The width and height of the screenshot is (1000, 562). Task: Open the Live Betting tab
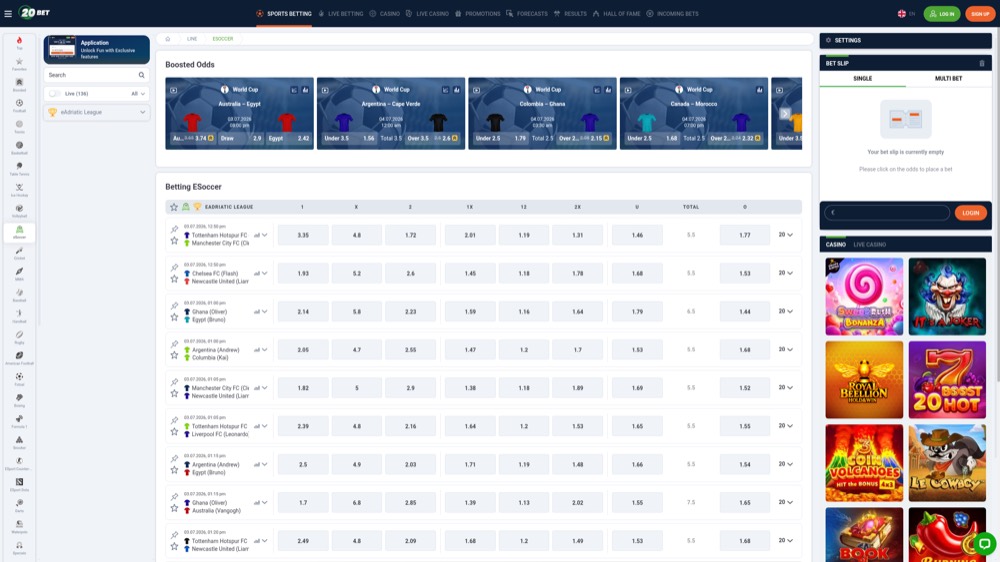[x=341, y=13]
